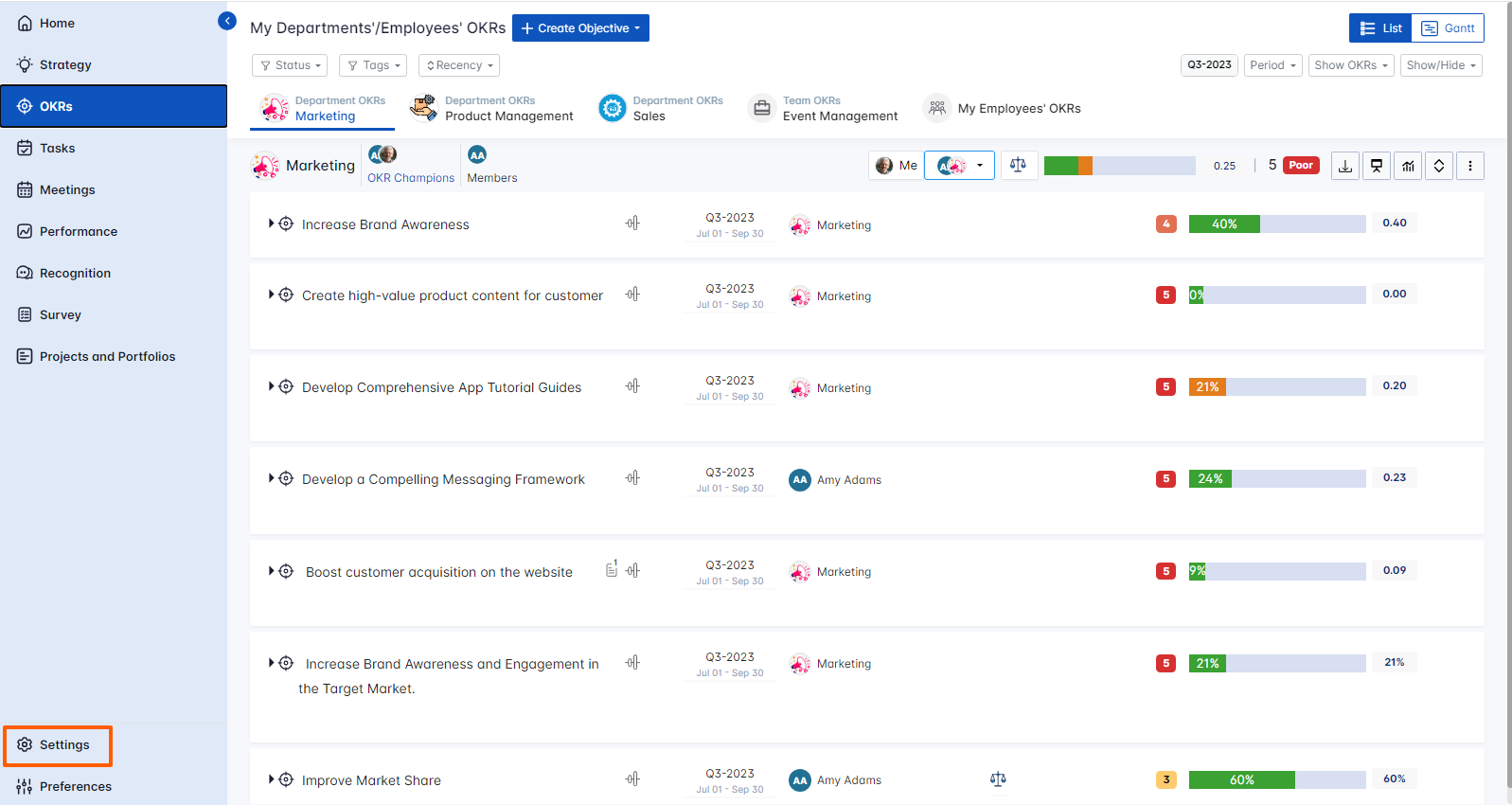The width and height of the screenshot is (1512, 805).
Task: Click the three-dot more options icon
Action: pos(1469,166)
